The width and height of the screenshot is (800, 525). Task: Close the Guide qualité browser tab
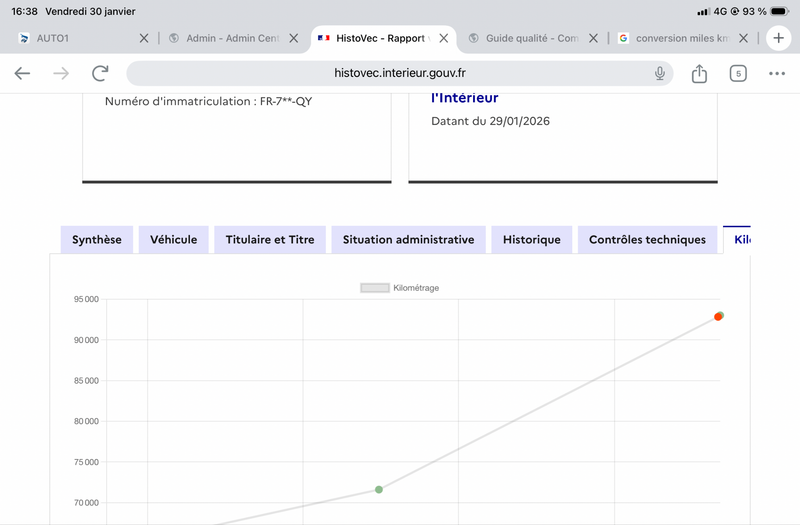pos(593,38)
